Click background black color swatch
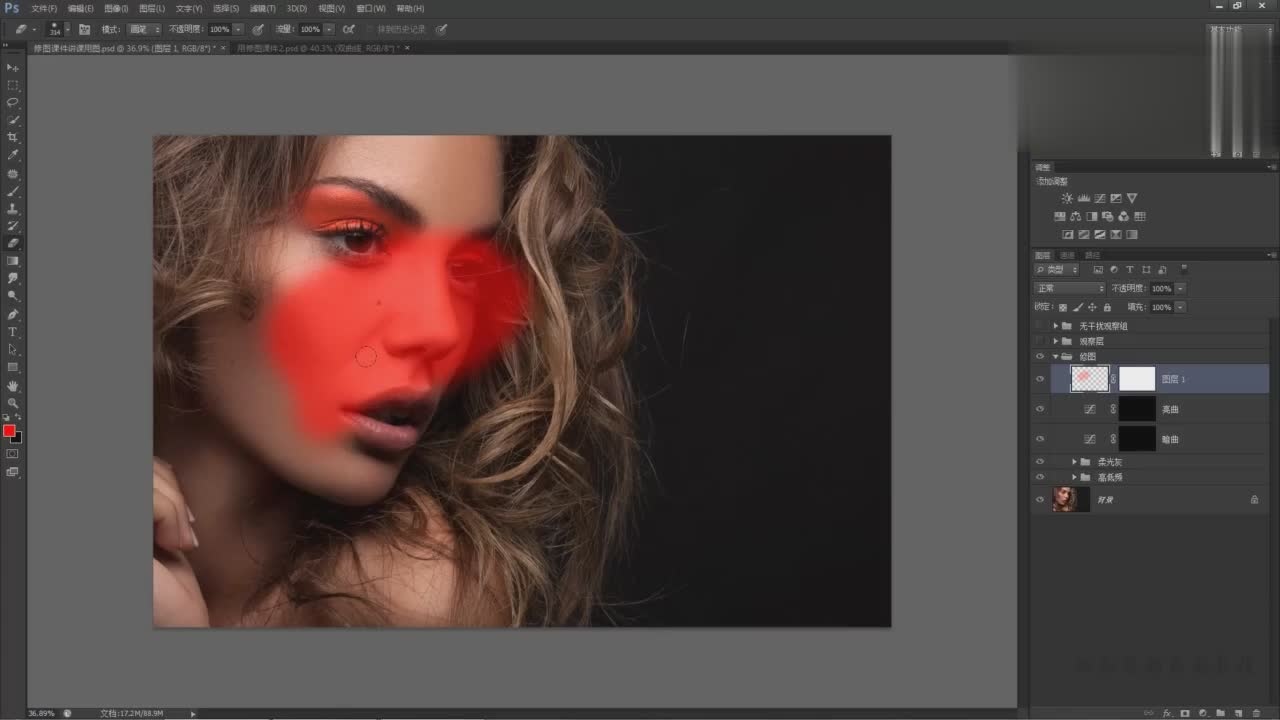 [17, 437]
